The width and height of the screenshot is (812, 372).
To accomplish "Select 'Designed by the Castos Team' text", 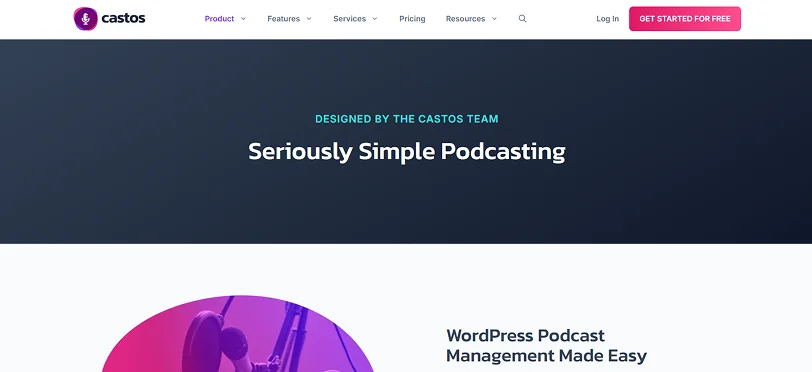I will pyautogui.click(x=407, y=119).
